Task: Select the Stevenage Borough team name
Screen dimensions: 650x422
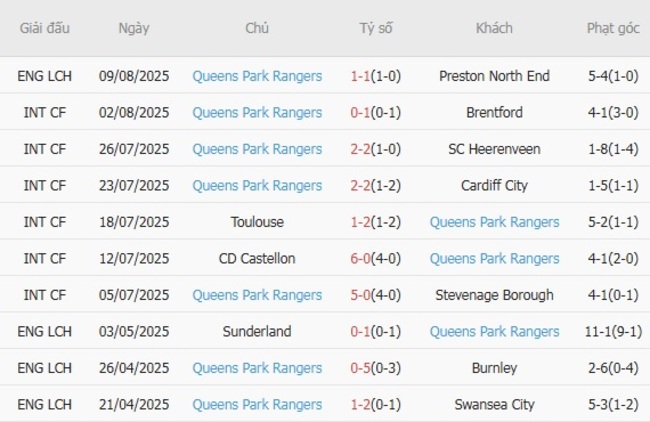Action: [494, 295]
